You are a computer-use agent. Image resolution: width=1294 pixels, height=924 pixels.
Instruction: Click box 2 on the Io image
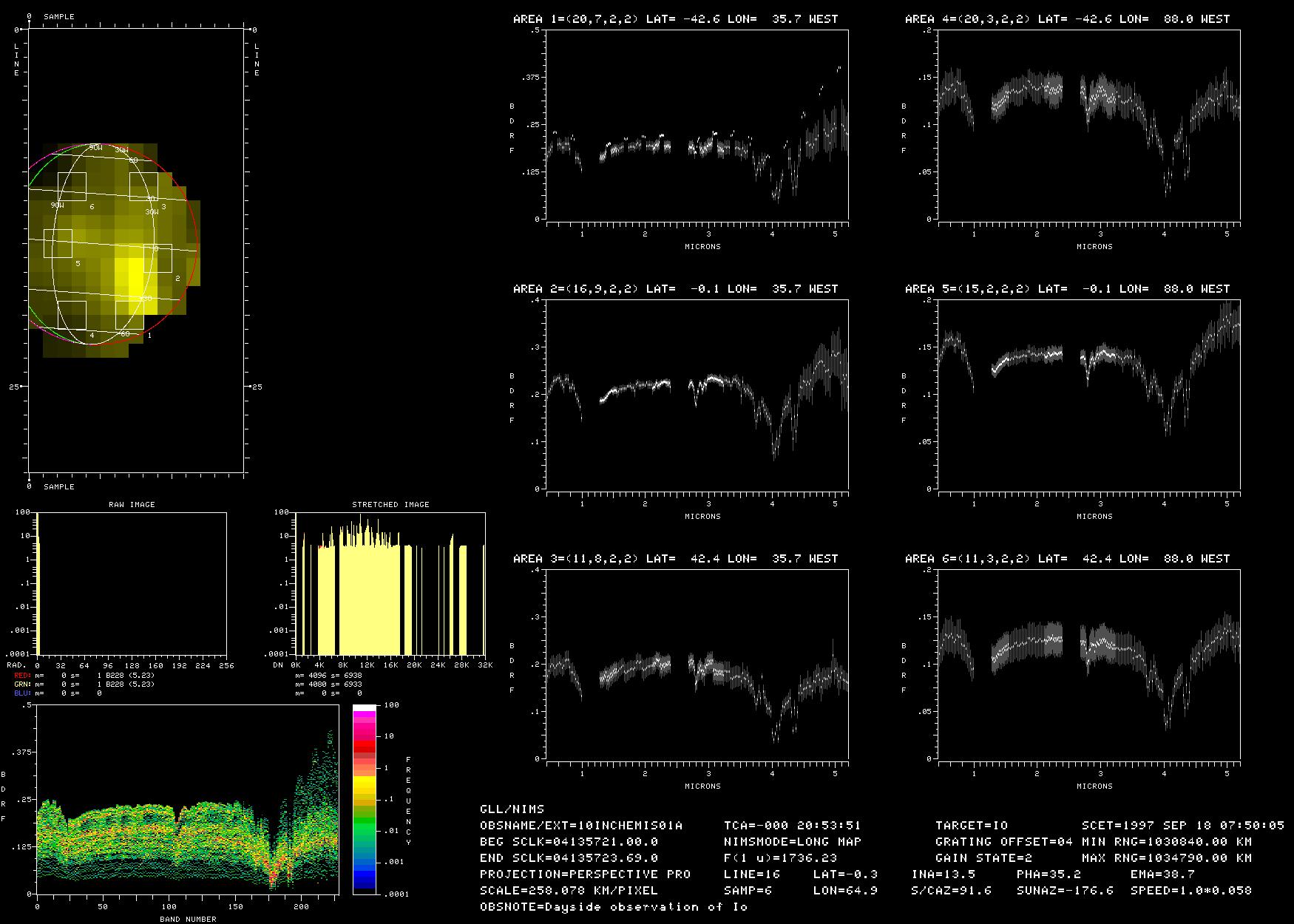(x=157, y=258)
